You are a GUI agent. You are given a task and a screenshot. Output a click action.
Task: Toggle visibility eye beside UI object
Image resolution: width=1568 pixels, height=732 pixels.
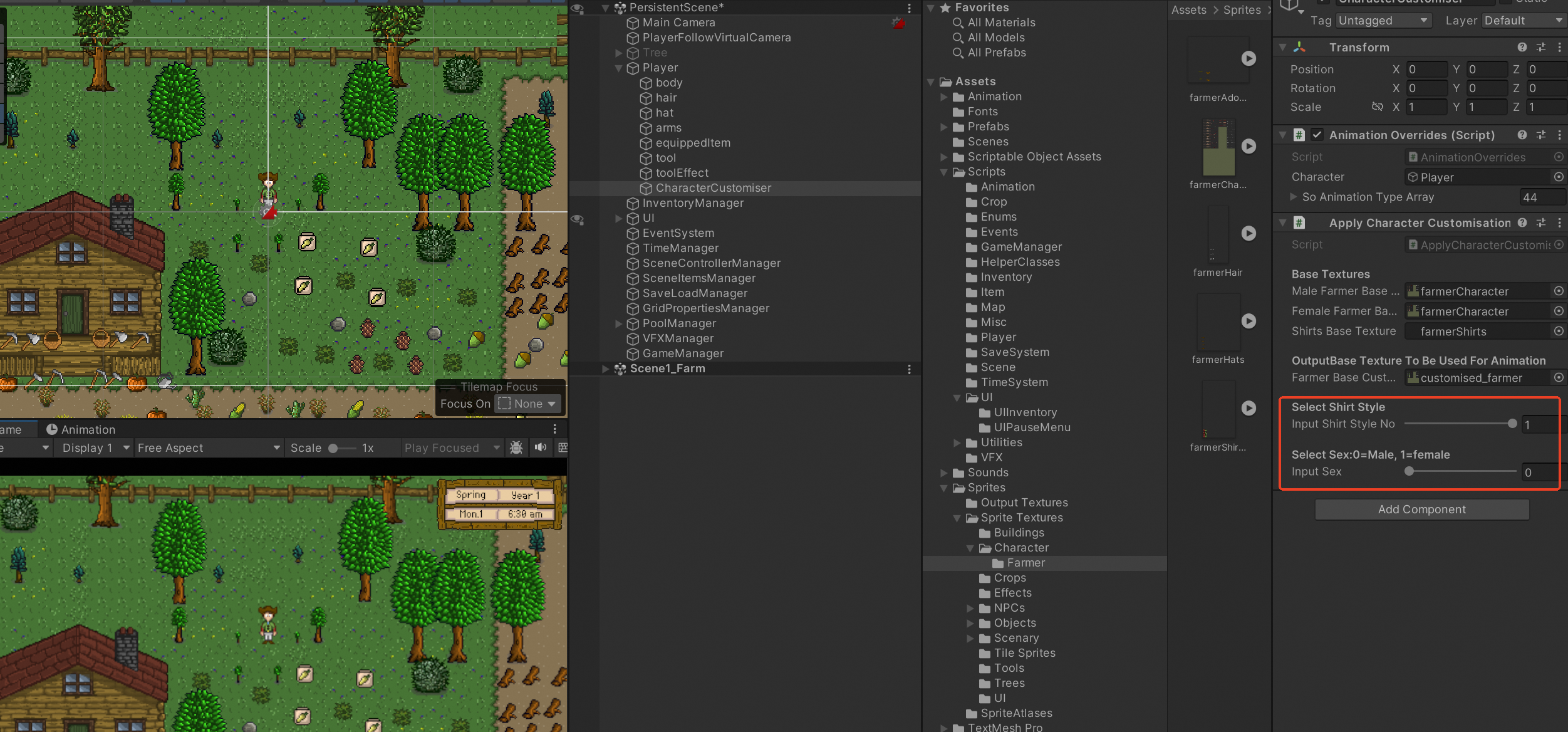[577, 219]
